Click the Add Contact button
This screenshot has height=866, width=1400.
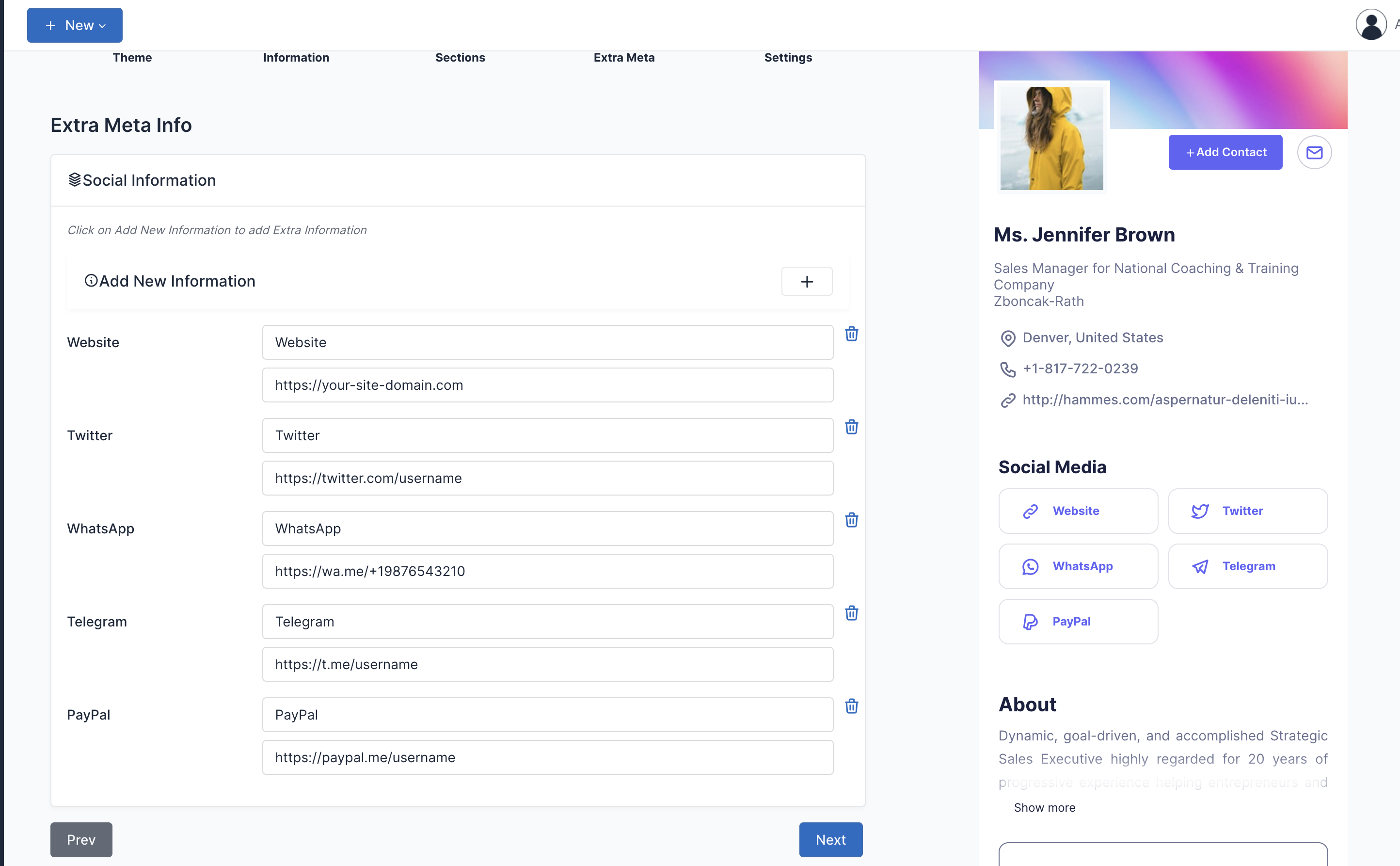coord(1225,152)
